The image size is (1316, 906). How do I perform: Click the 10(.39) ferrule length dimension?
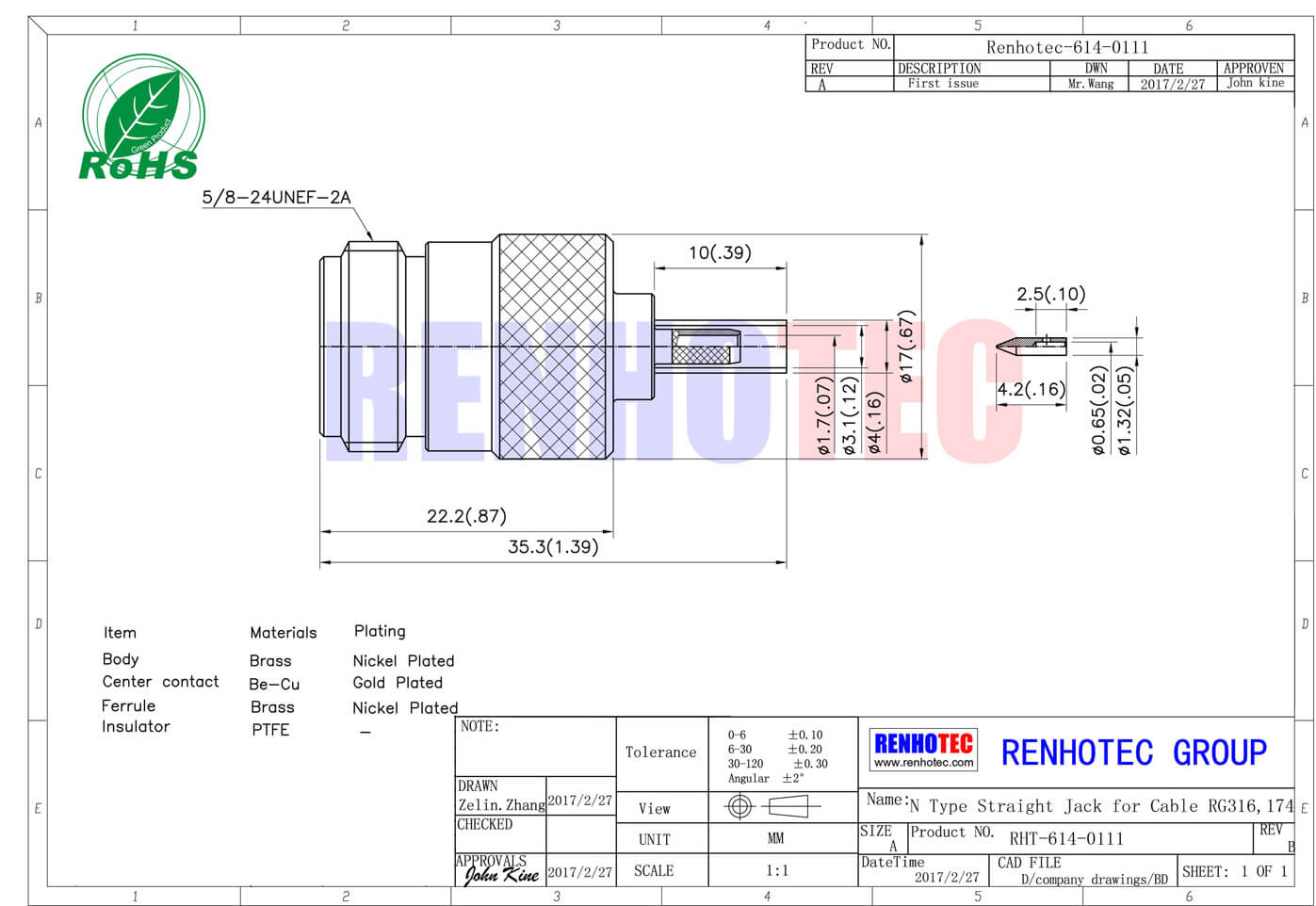720,252
